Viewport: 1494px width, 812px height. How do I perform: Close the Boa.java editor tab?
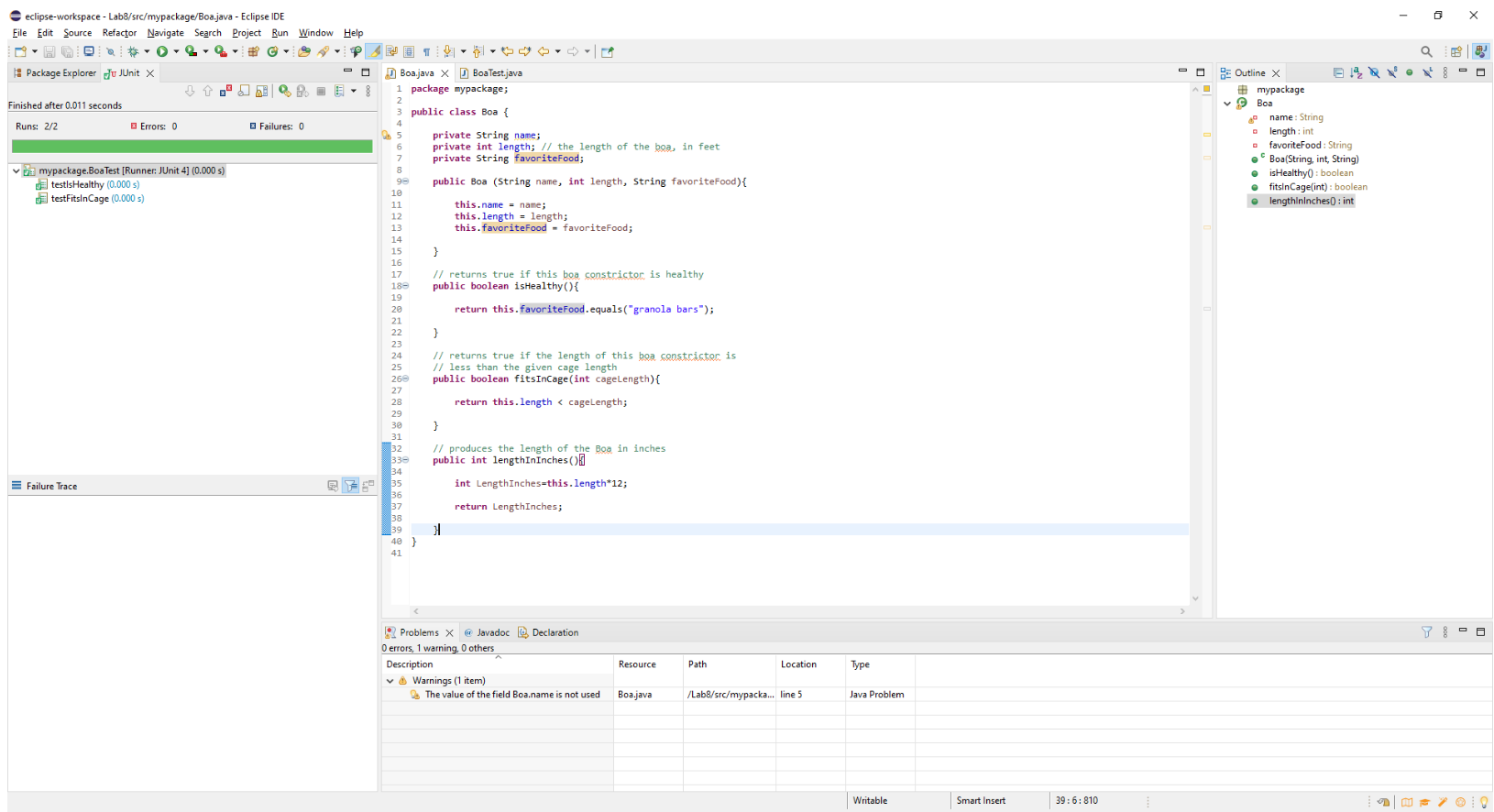tap(445, 72)
